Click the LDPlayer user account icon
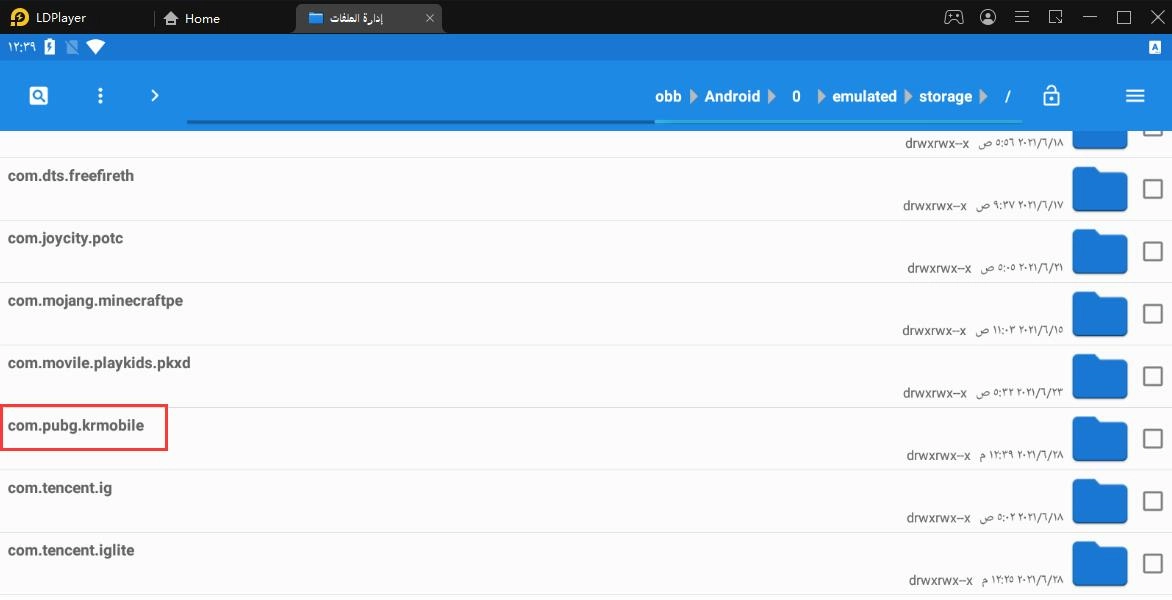The height and width of the screenshot is (600, 1172). [x=988, y=17]
